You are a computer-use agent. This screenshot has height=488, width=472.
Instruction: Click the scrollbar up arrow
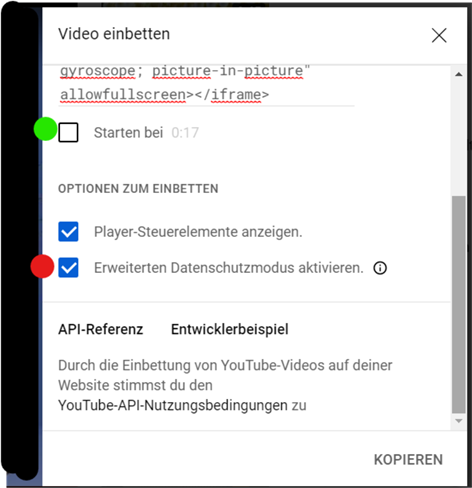459,74
